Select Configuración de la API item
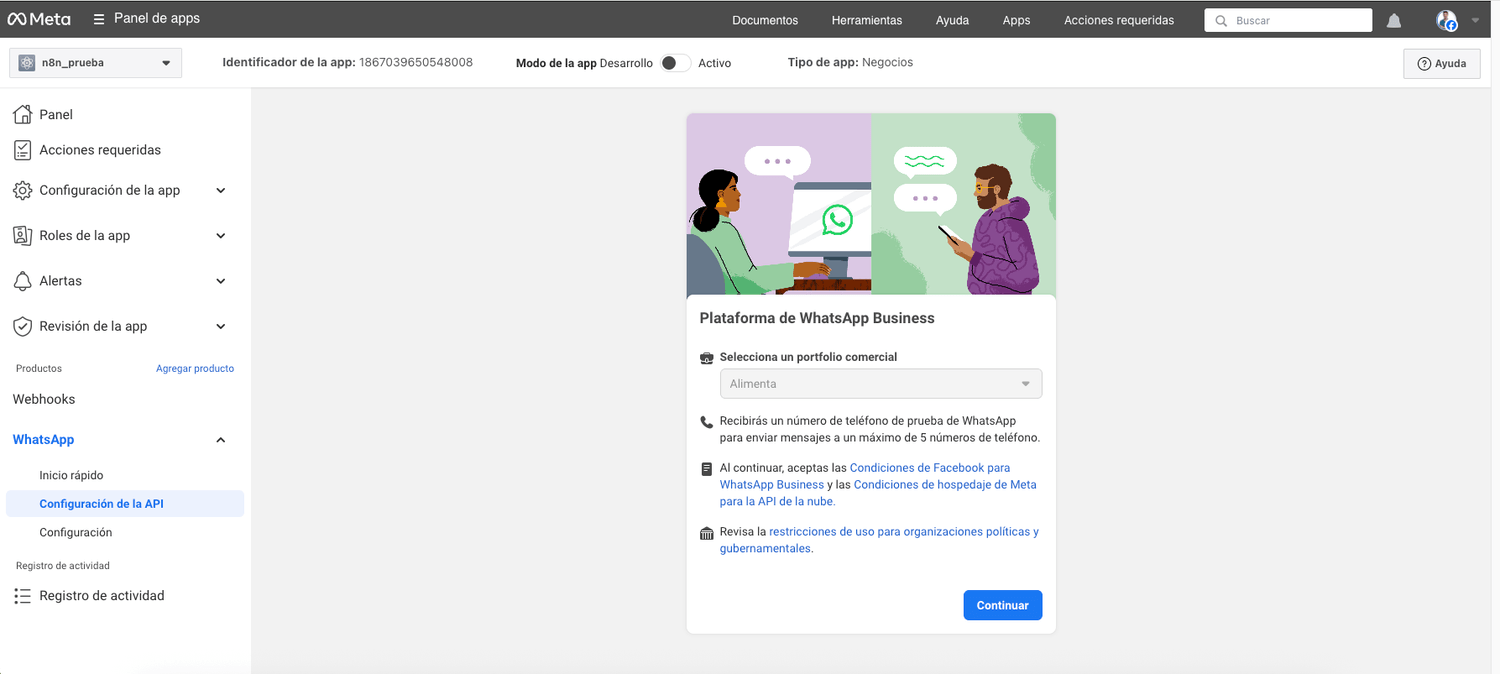The width and height of the screenshot is (1500, 674). coord(125,504)
